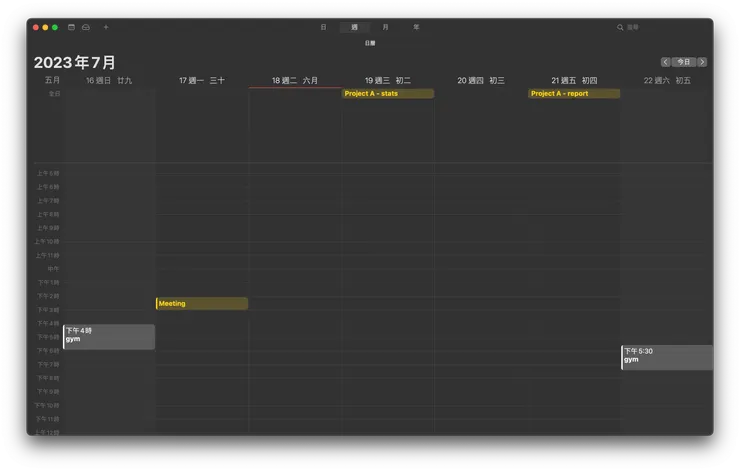
Task: Click the 21 週五 day header
Action: [574, 81]
